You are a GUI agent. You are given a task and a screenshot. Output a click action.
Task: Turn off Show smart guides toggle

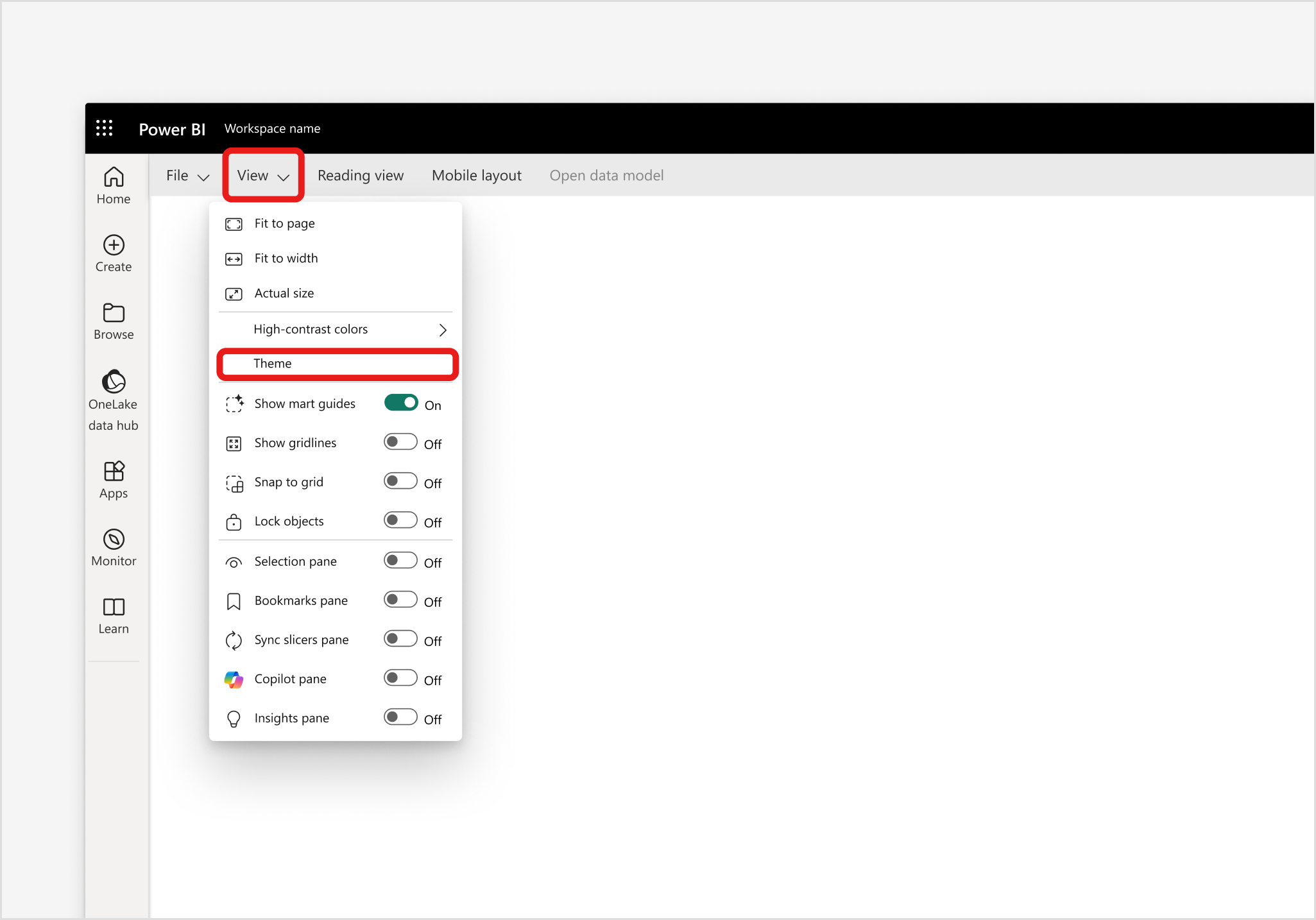click(401, 403)
